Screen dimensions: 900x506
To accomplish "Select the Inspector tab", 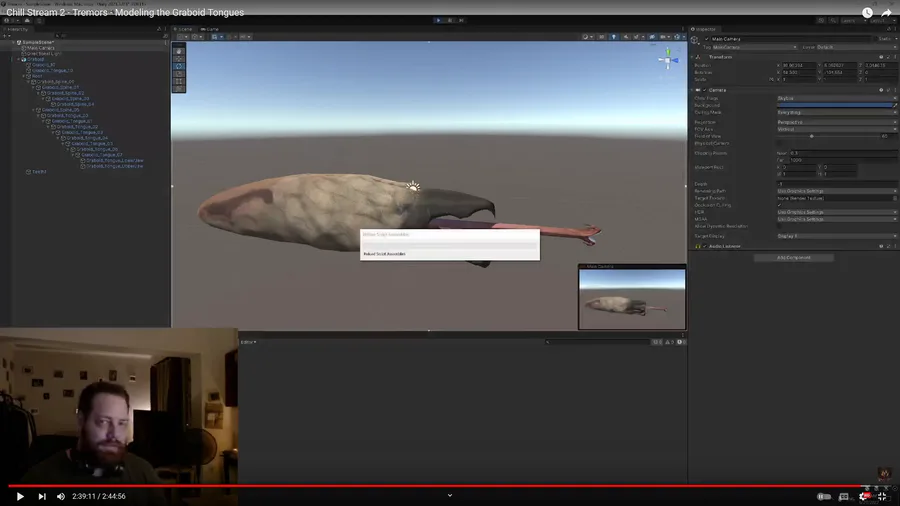I will (704, 29).
